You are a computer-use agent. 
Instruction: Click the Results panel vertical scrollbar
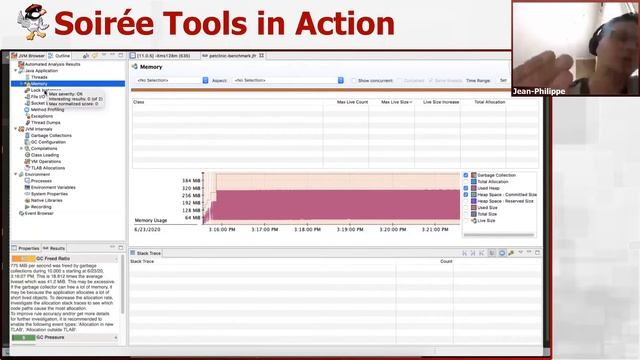[x=122, y=284]
